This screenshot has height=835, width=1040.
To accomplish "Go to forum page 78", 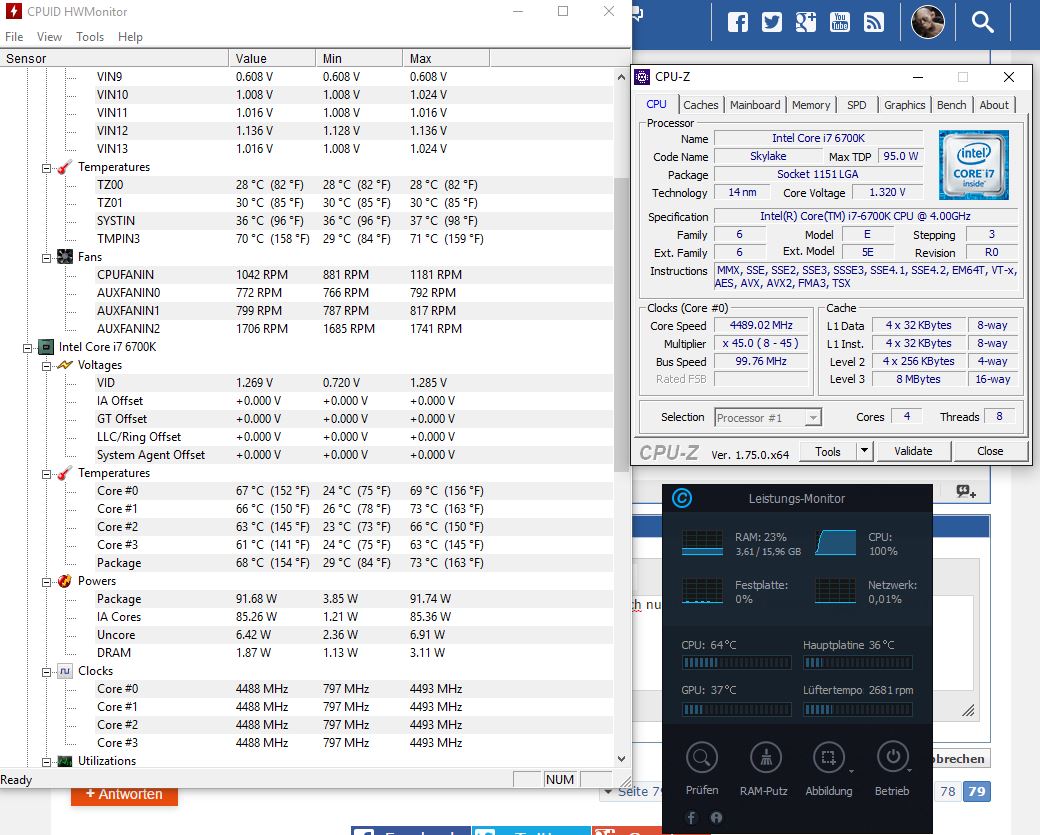I will pos(948,791).
